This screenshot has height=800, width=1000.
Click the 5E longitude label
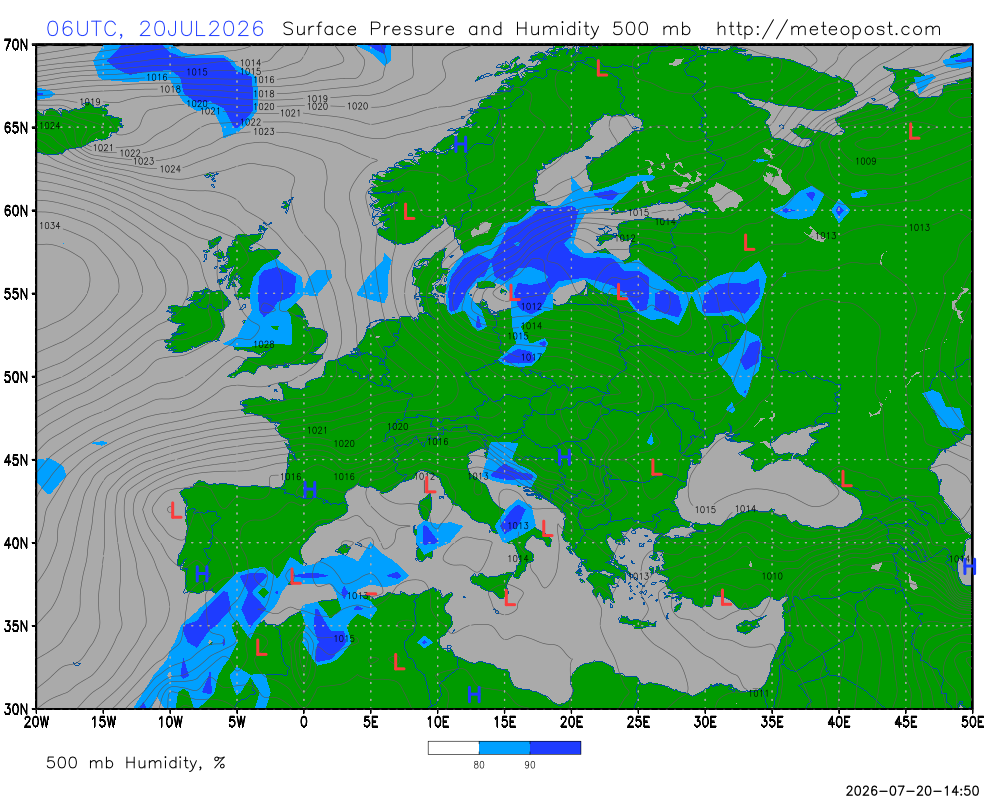click(x=371, y=722)
